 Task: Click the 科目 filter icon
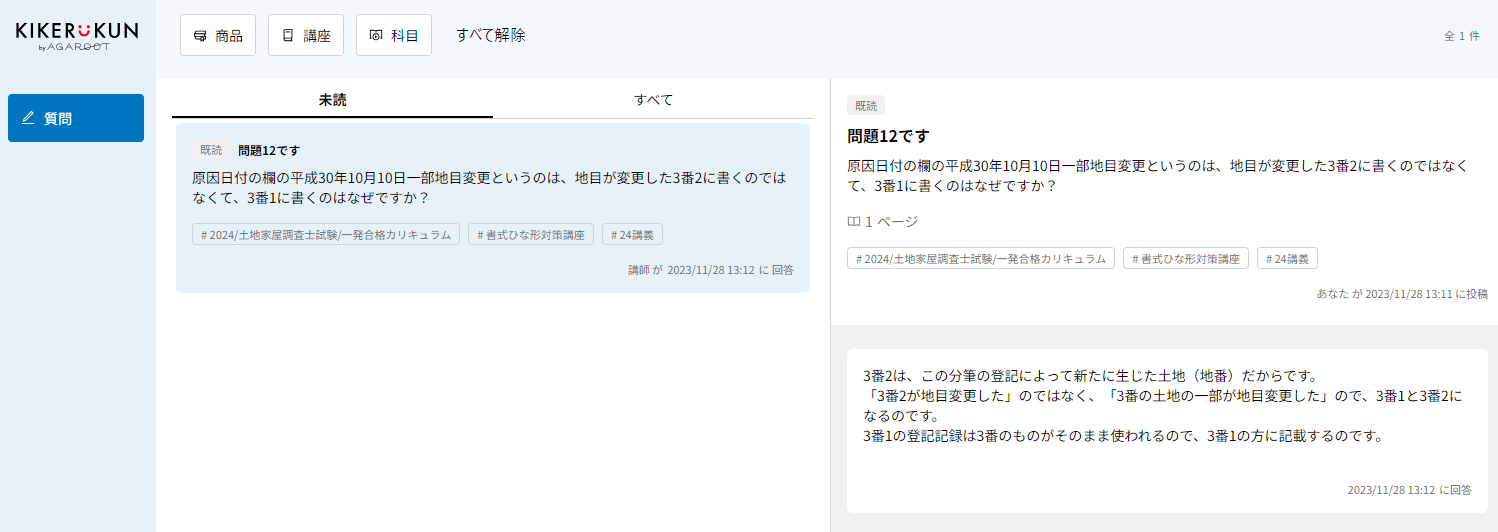point(376,35)
